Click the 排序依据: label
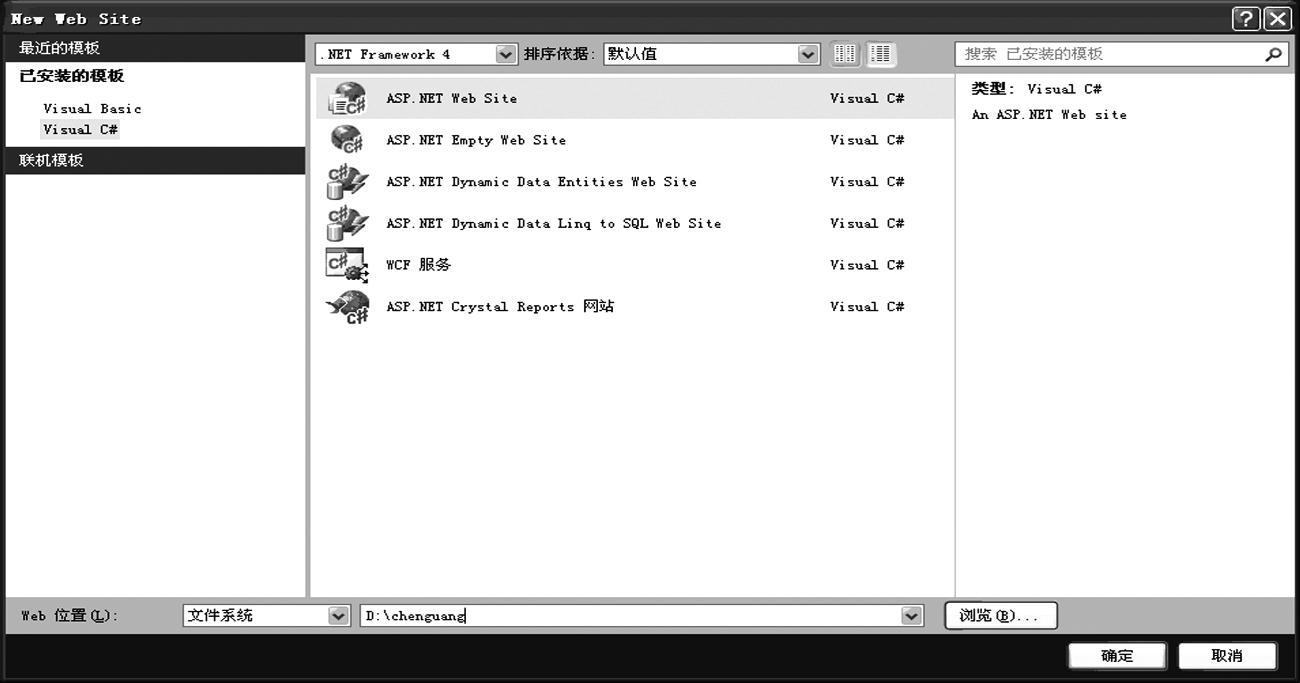This screenshot has height=683, width=1300. (x=560, y=54)
